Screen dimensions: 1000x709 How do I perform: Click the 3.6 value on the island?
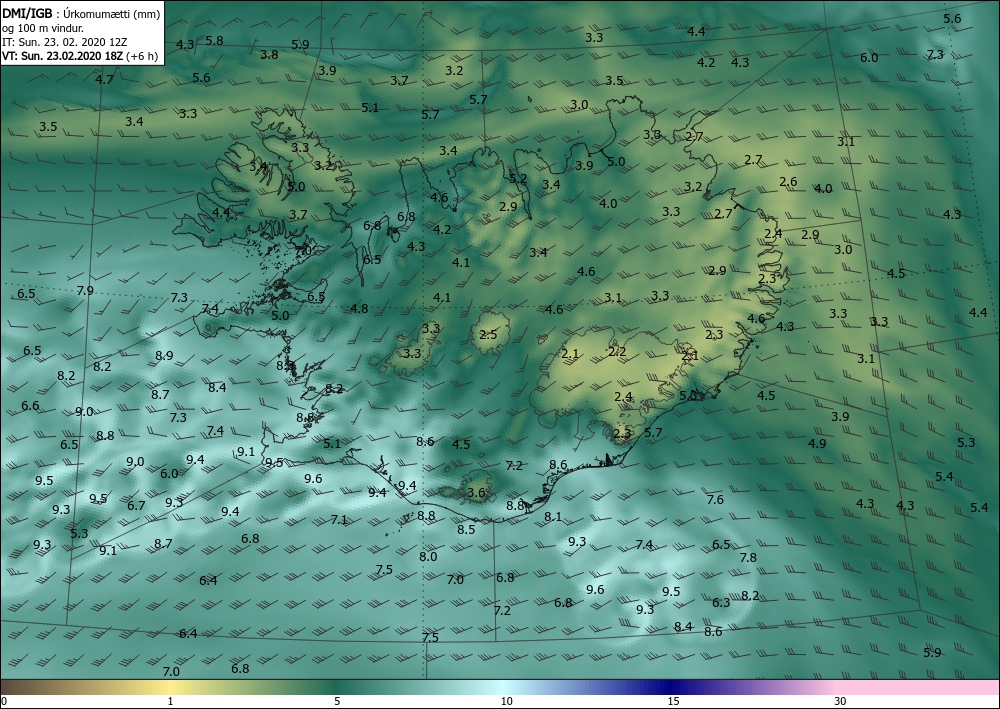pos(476,493)
